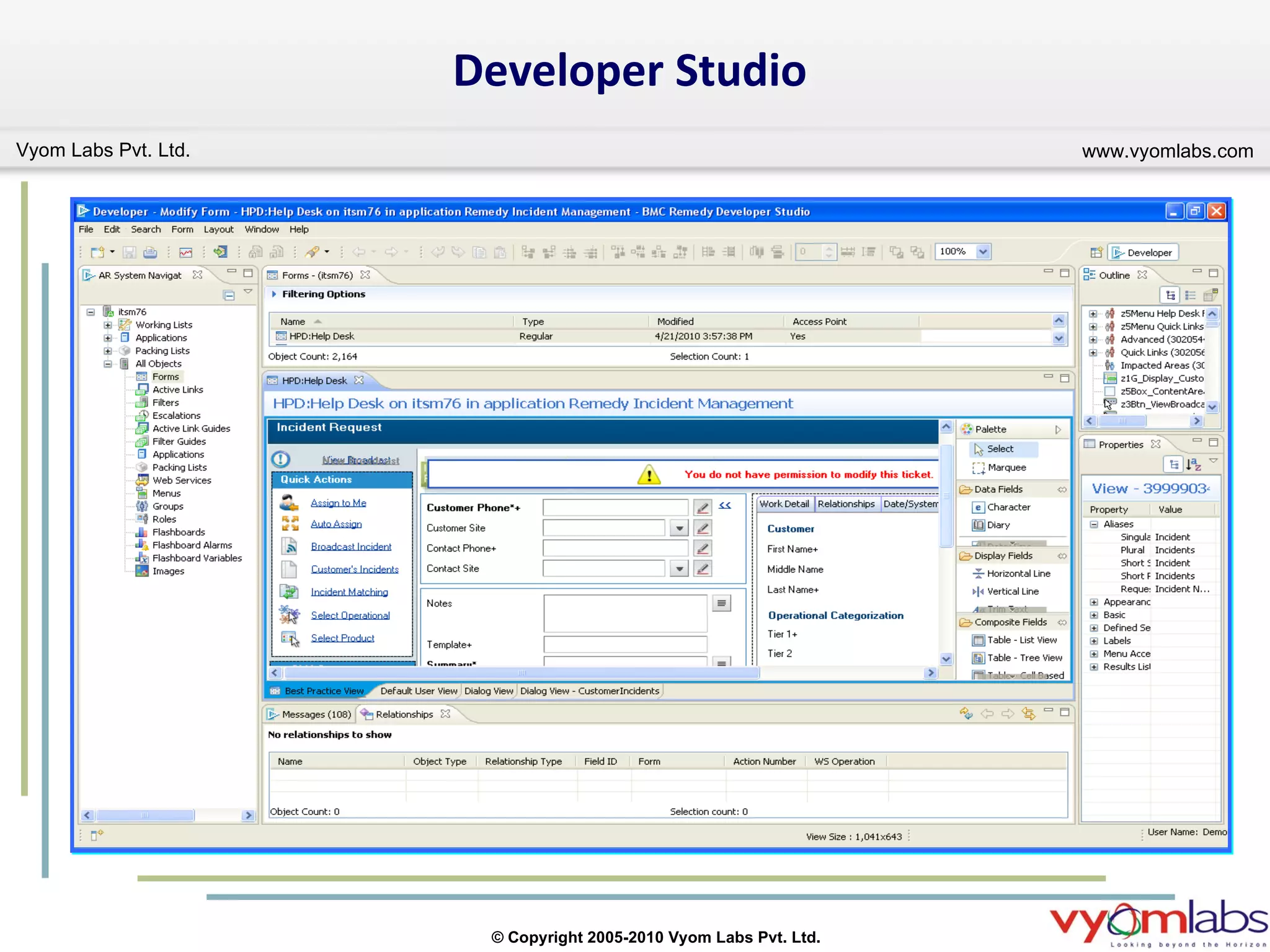The width and height of the screenshot is (1270, 952).
Task: Click the Developer perspective button
Action: [x=1143, y=252]
